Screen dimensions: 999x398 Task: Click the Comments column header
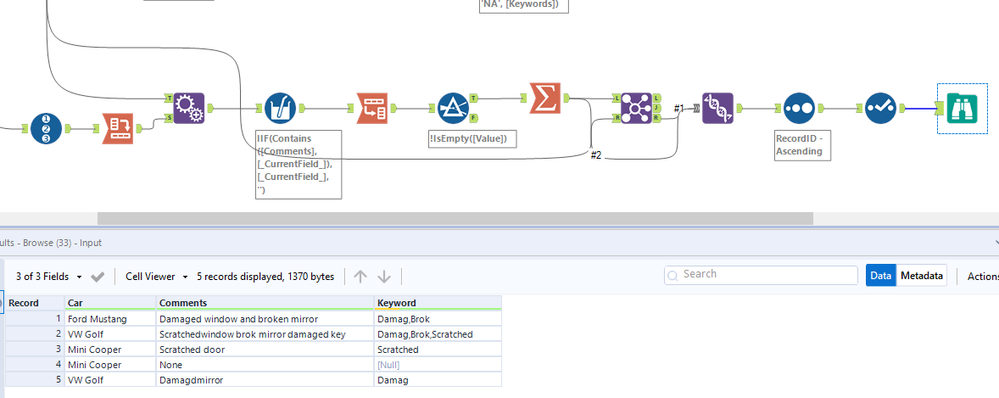[x=265, y=303]
